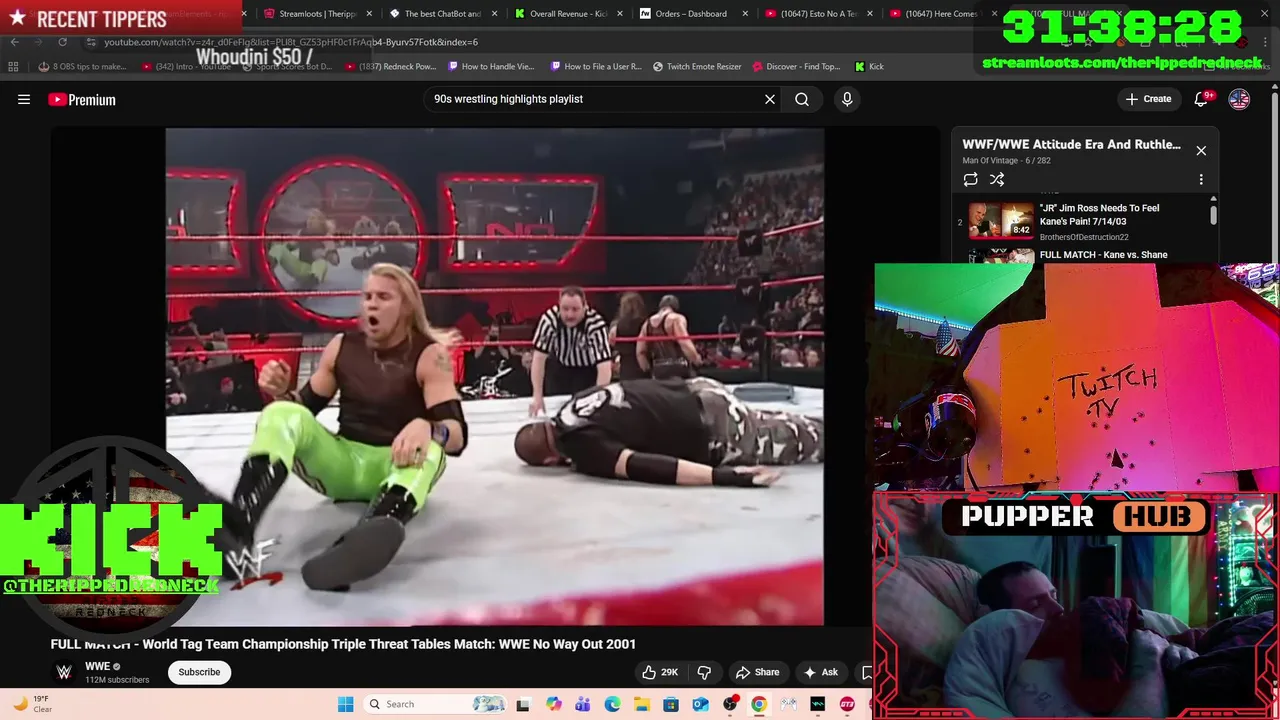This screenshot has height=720, width=1280.
Task: Open OBS Studio from the taskbar
Action: [730, 704]
